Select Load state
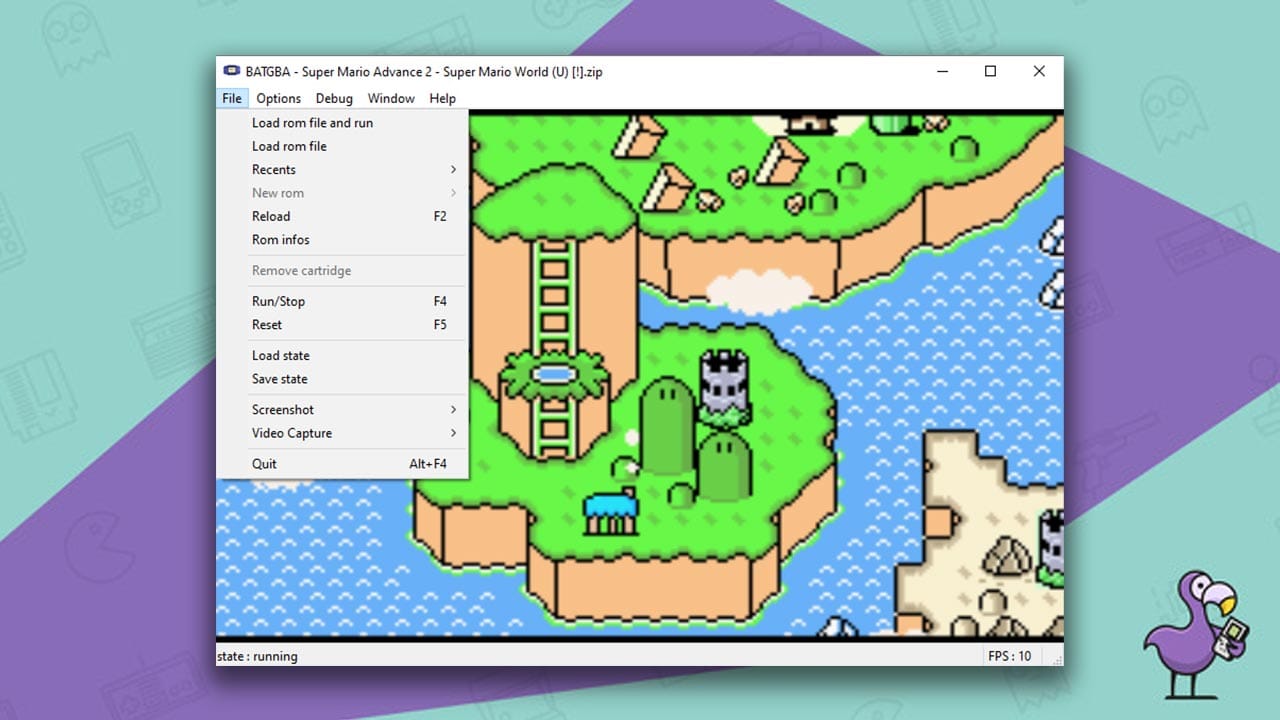 pos(280,355)
